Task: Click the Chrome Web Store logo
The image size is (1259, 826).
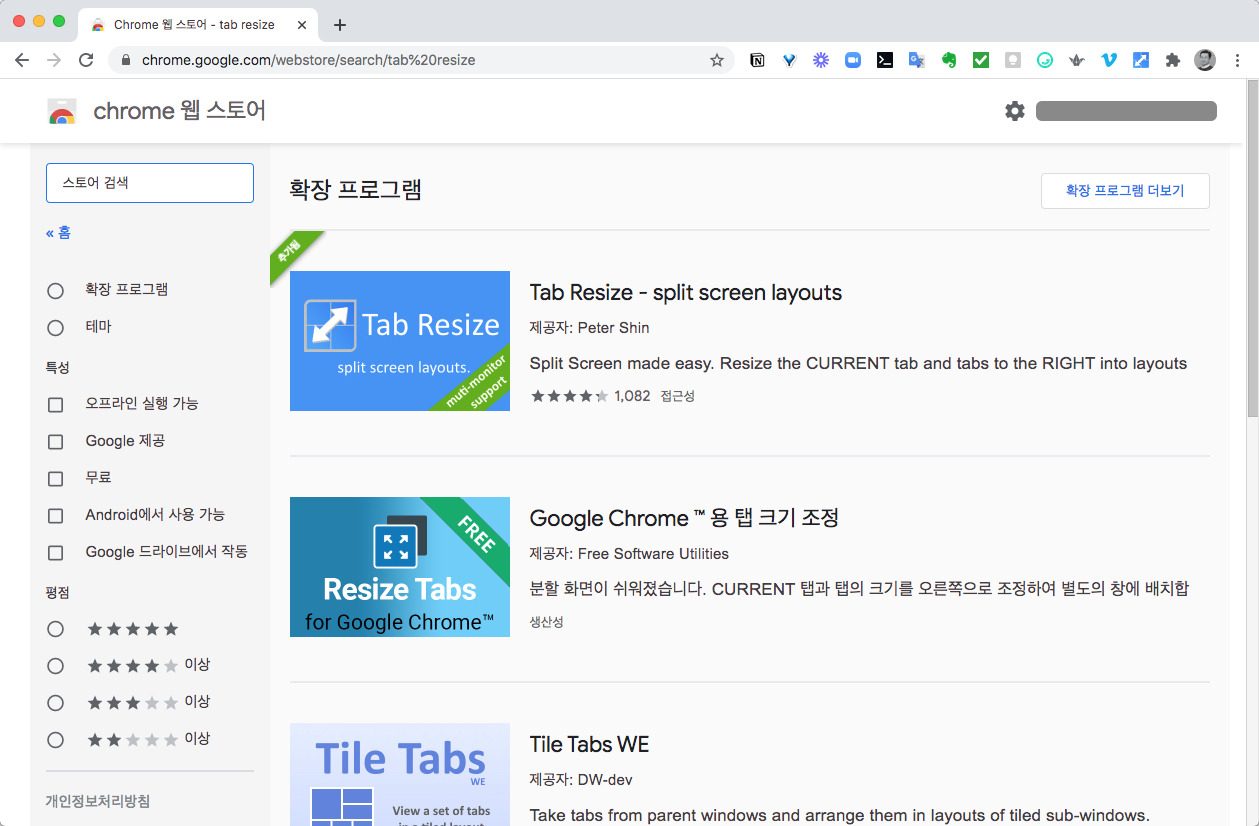Action: (62, 111)
